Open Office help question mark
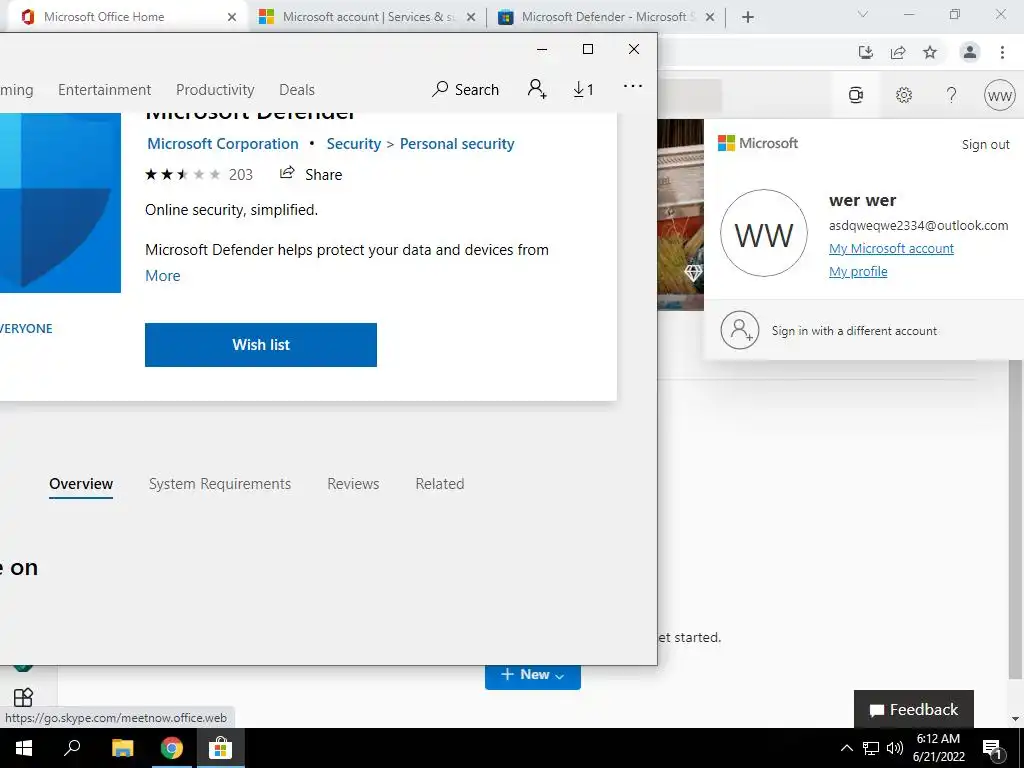 click(x=952, y=95)
